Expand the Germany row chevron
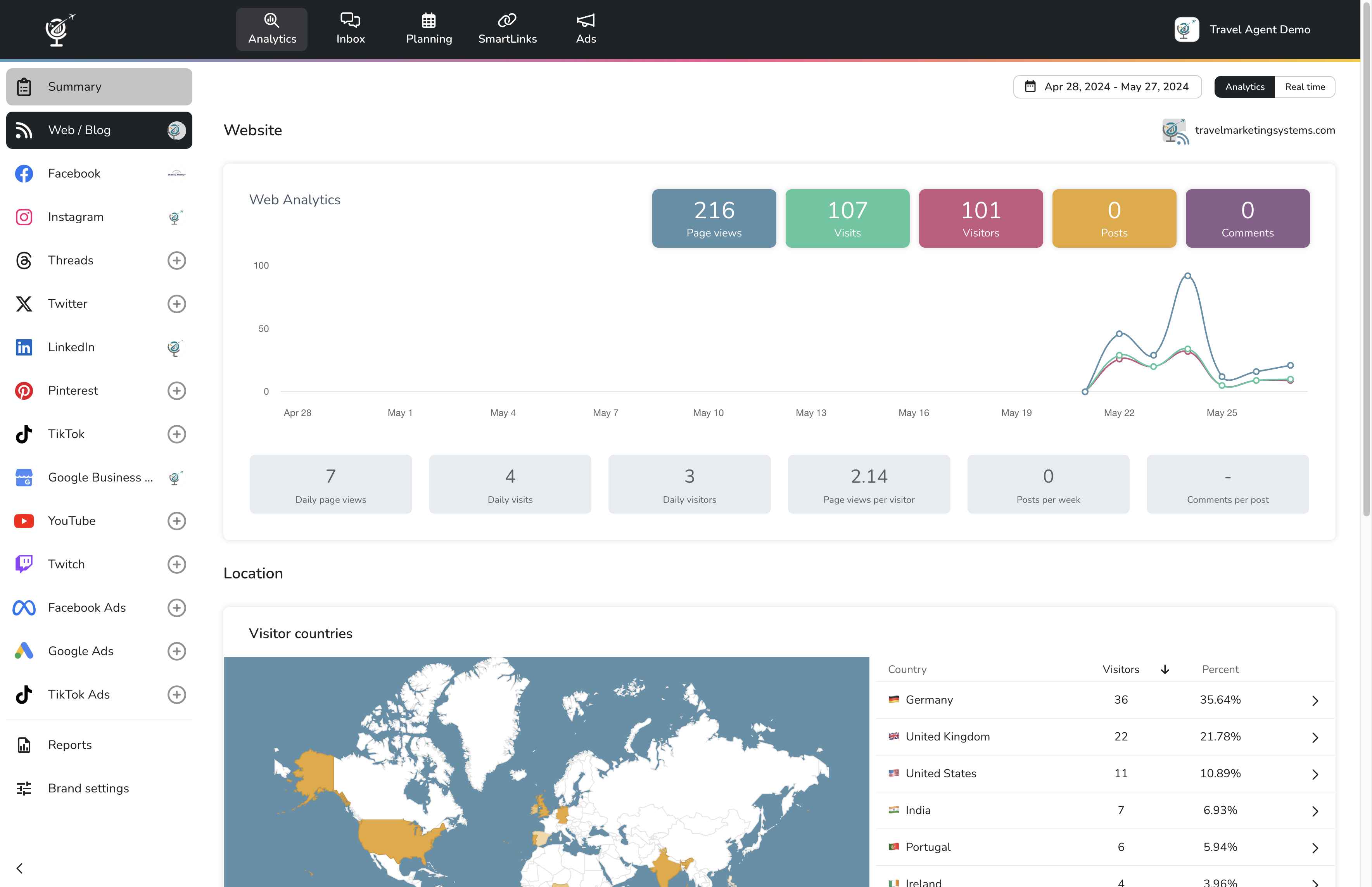The image size is (1372, 887). click(1315, 701)
